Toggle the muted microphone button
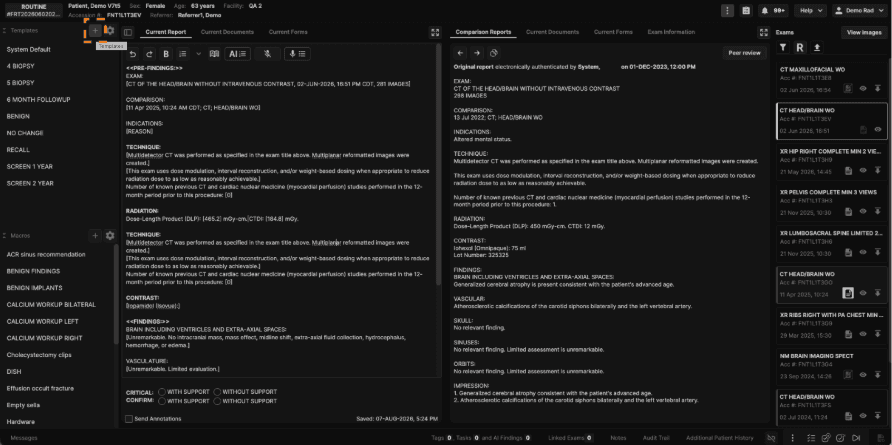892x445 pixels. (x=267, y=54)
